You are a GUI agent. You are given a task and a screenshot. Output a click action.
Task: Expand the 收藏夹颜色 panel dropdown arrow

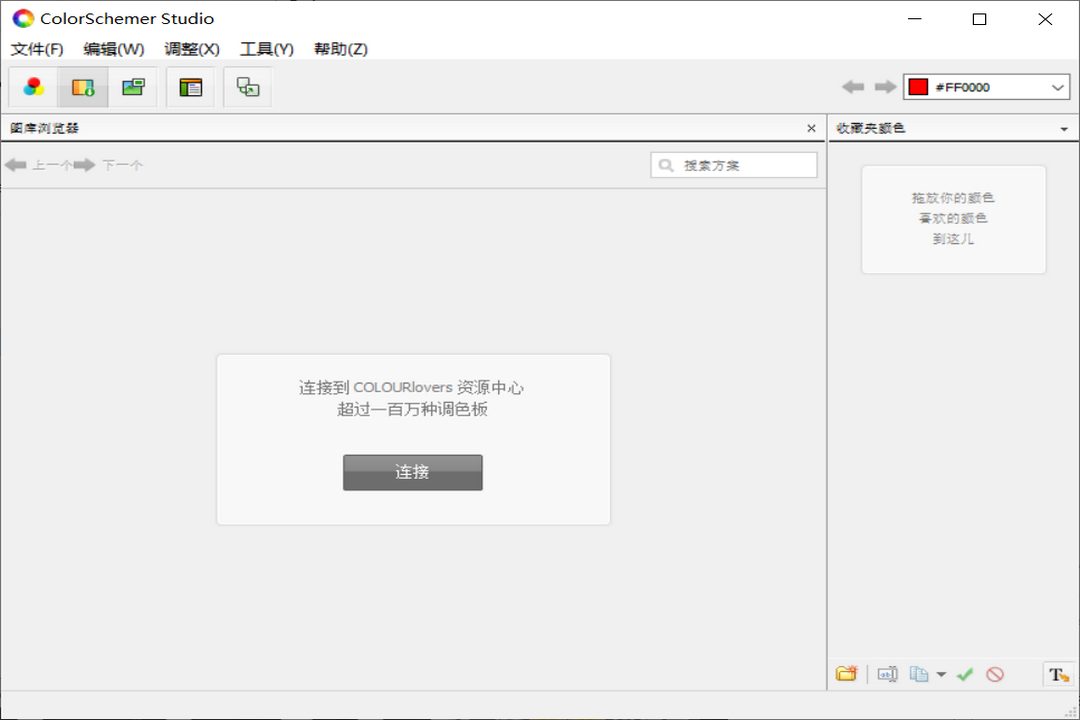(x=1065, y=128)
